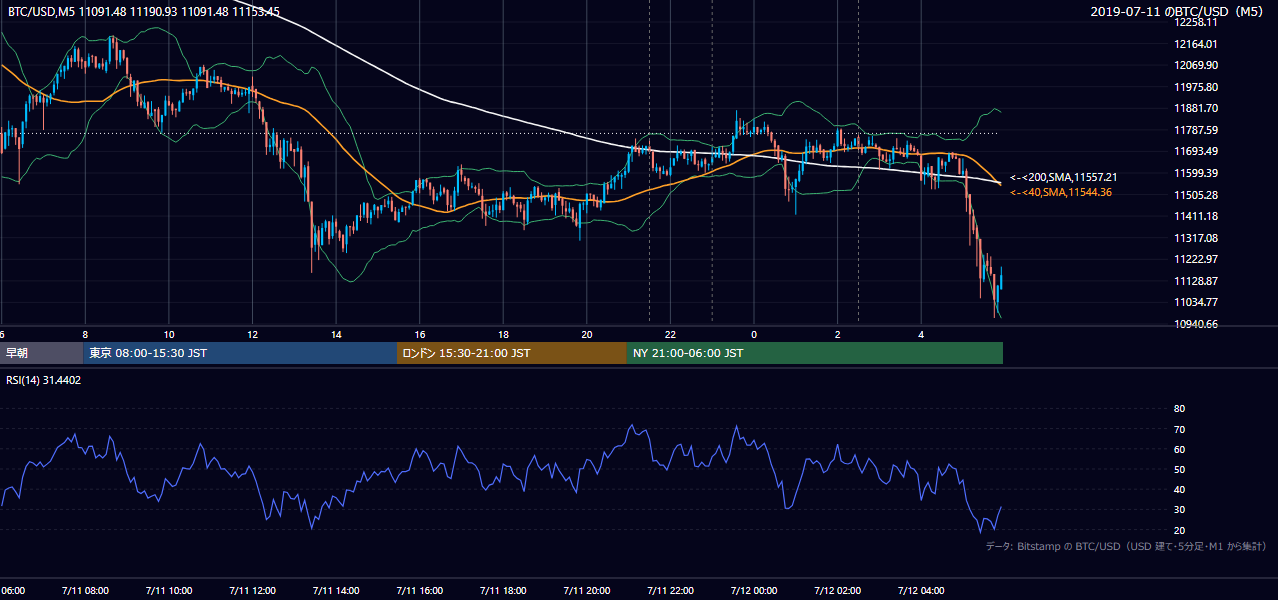The height and width of the screenshot is (600, 1278).
Task: Click the 11787.59 price axis label
Action: (x=1197, y=130)
